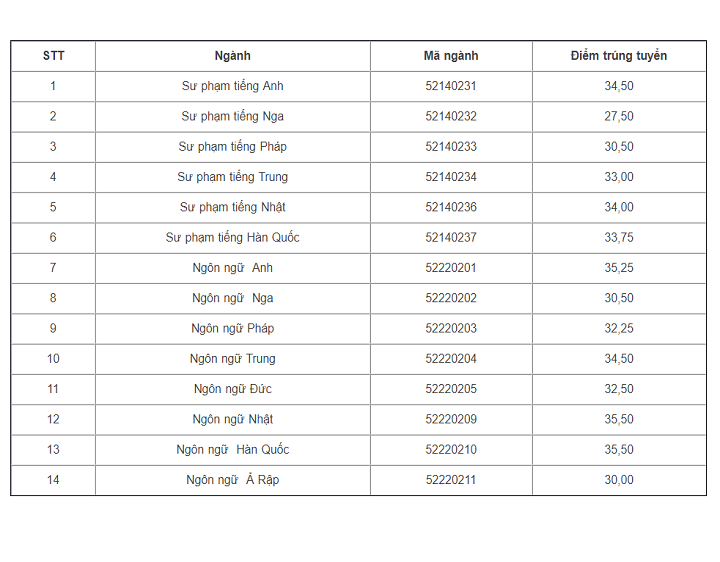This screenshot has width=720, height=562.
Task: Click the score 27,50 cell
Action: tap(619, 116)
